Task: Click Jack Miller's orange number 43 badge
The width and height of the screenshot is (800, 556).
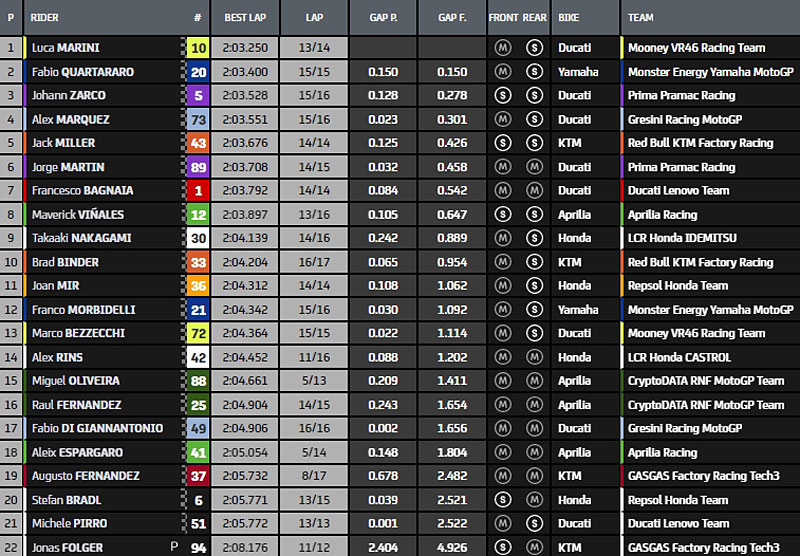Action: tap(199, 143)
